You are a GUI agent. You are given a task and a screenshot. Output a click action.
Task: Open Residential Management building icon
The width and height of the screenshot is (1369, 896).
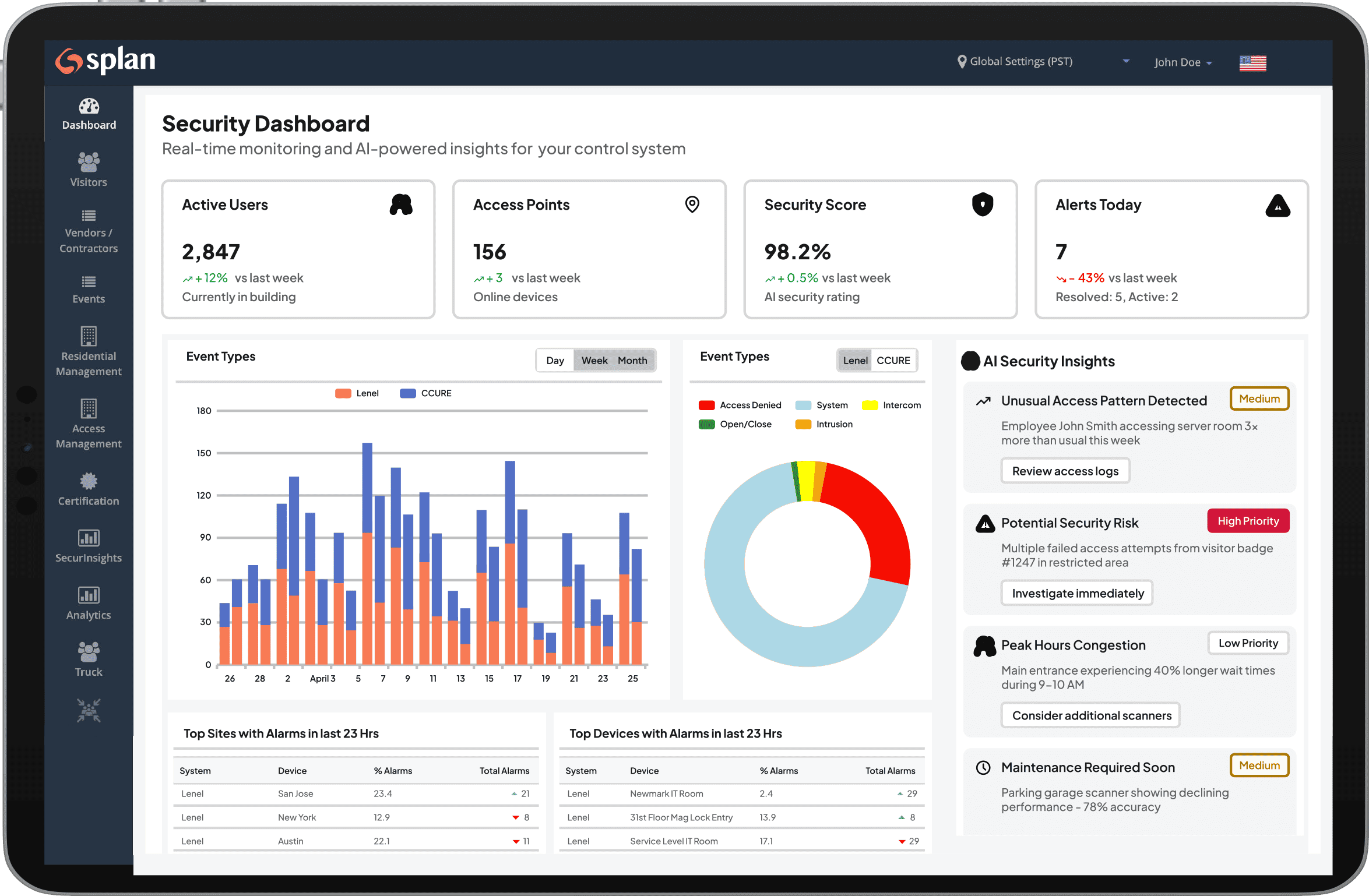coord(89,337)
